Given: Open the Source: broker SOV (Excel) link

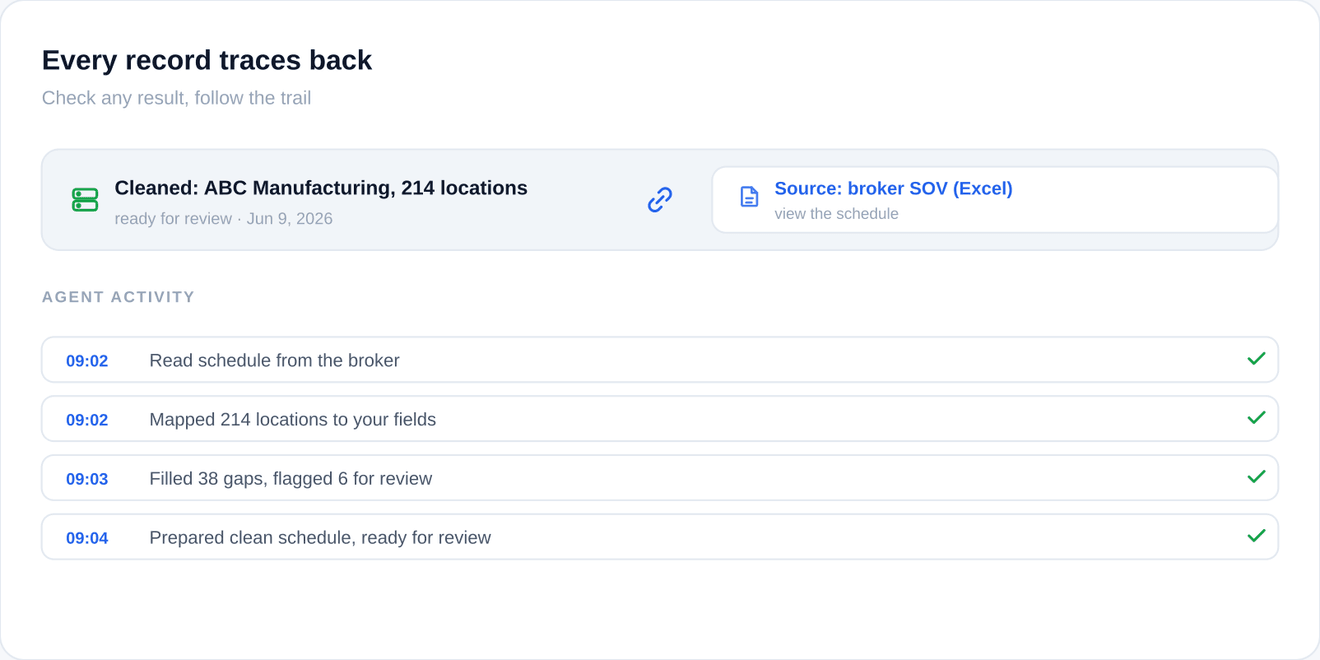Looking at the screenshot, I should click(893, 188).
